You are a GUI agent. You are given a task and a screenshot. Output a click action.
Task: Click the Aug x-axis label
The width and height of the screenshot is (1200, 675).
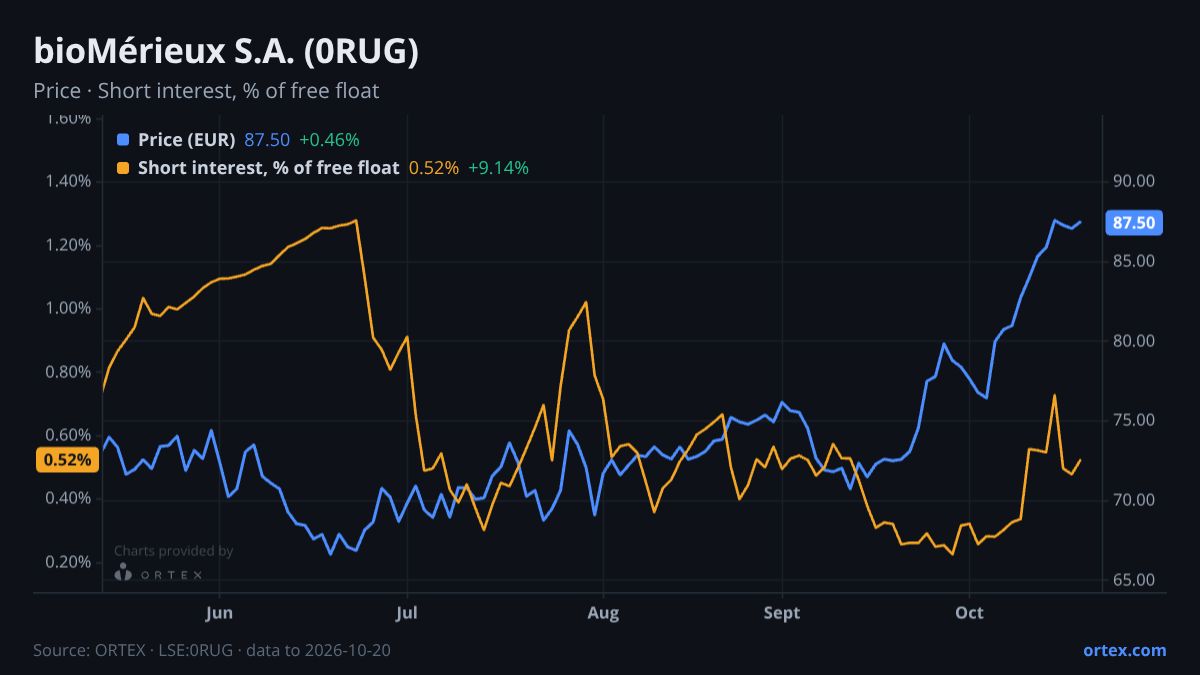point(602,613)
